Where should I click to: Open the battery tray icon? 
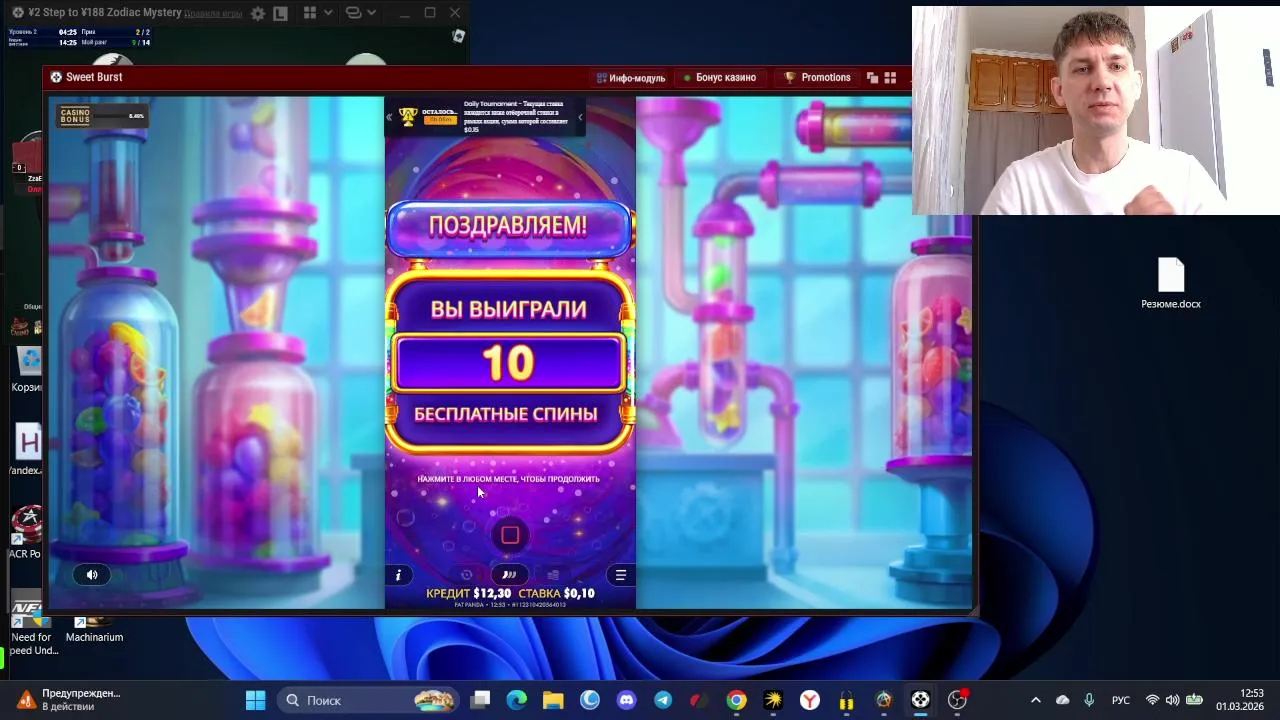[x=1194, y=700]
